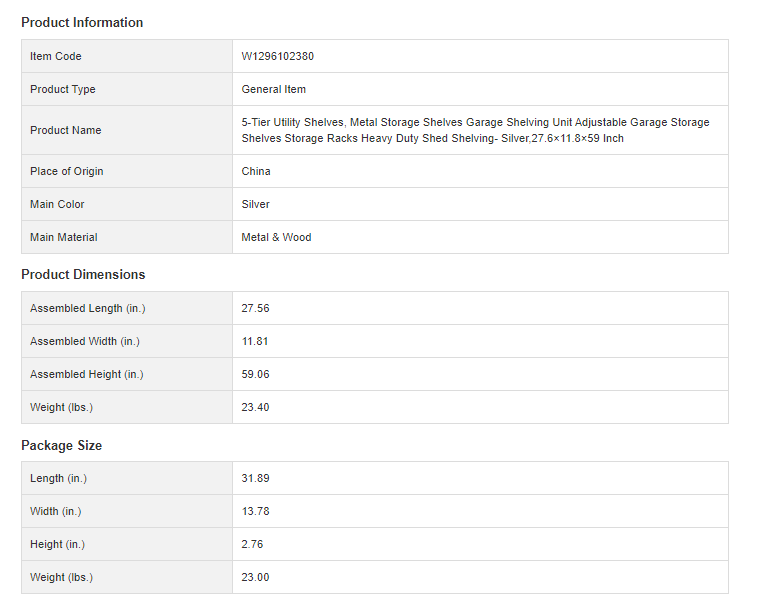
Task: Click the China origin value
Action: point(256,171)
